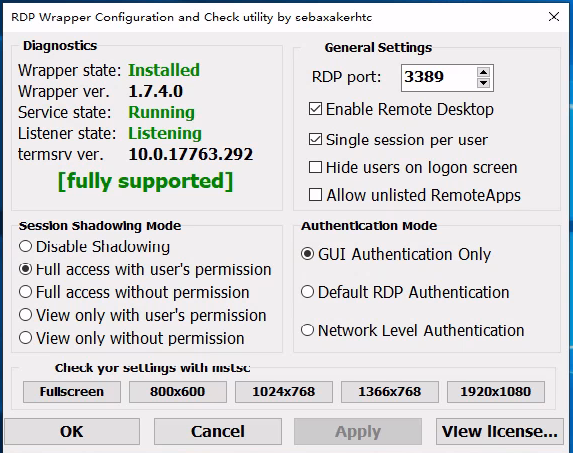The image size is (573, 453).
Task: Choose View only without permission
Action: pyautogui.click(x=25, y=338)
